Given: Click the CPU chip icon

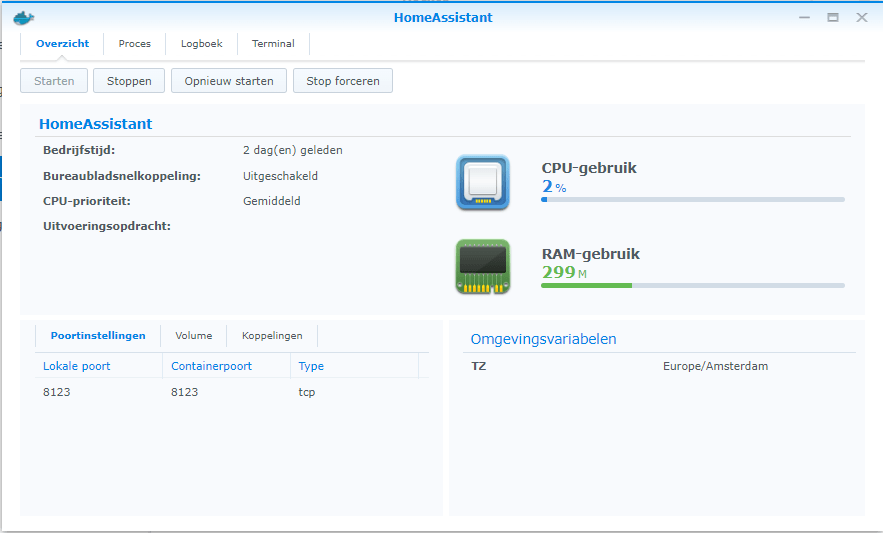Looking at the screenshot, I should click(x=483, y=183).
